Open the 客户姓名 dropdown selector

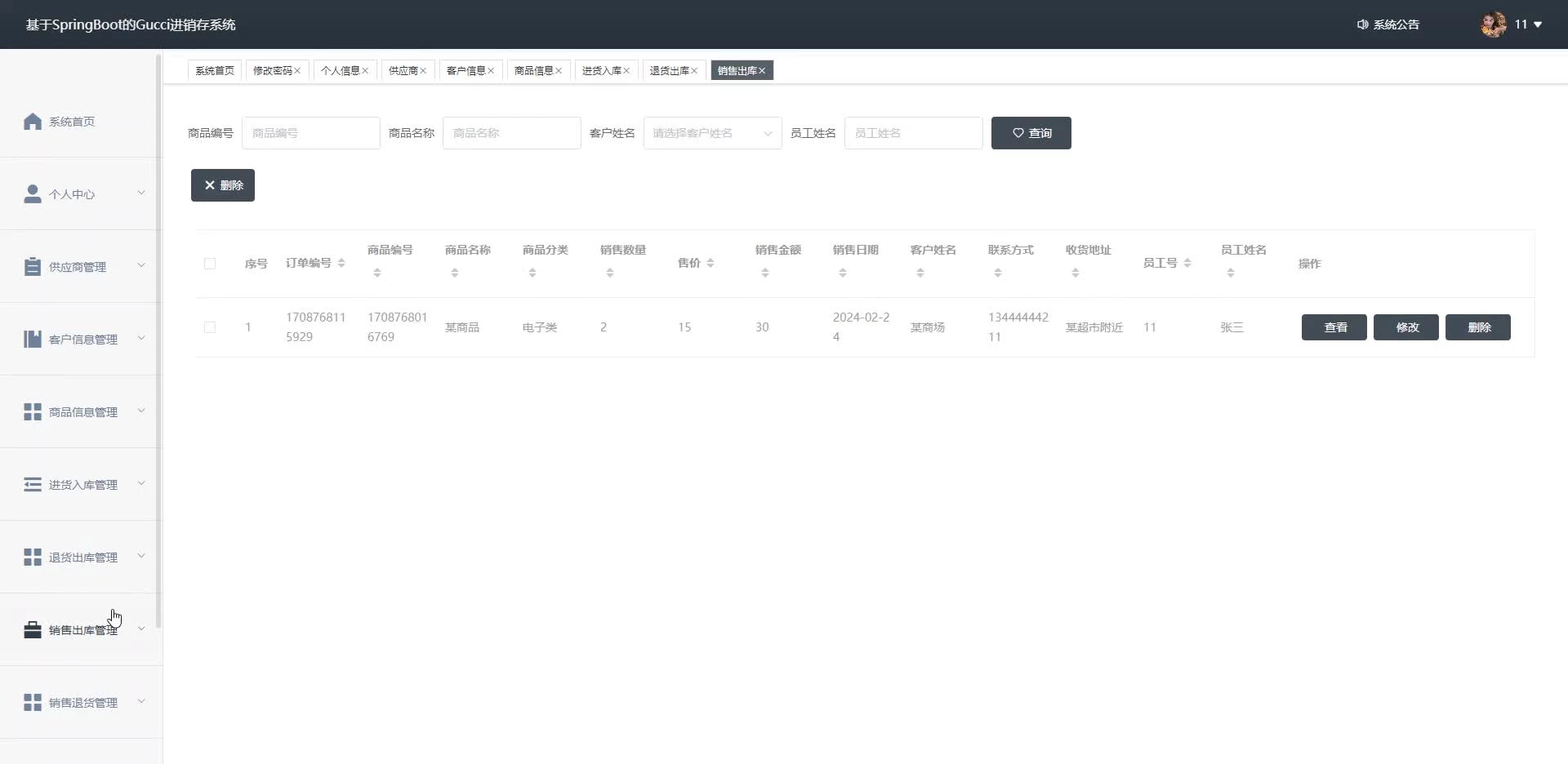pos(712,133)
